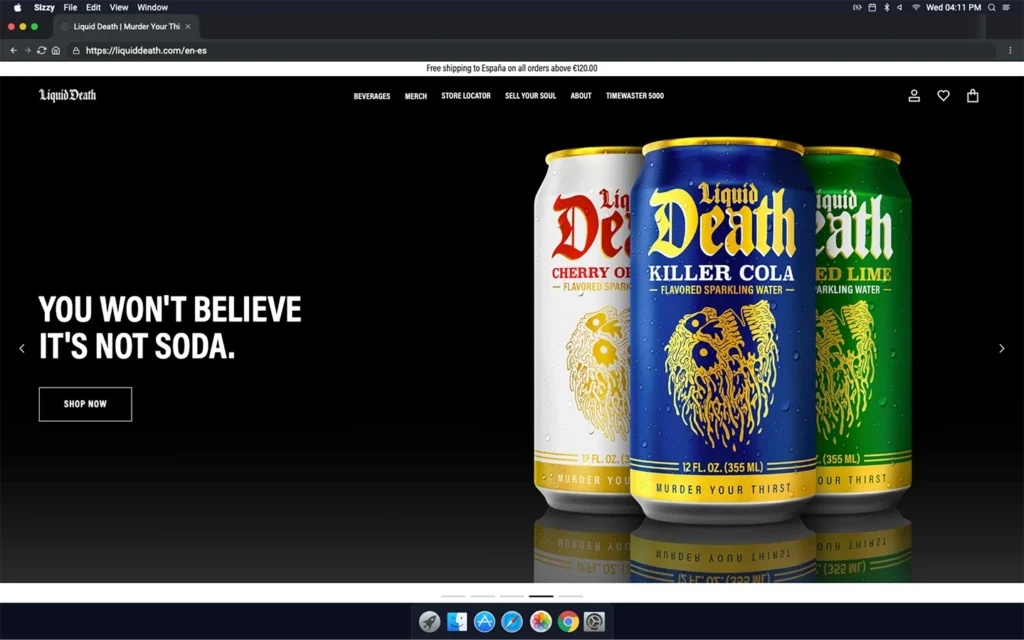Image resolution: width=1024 pixels, height=640 pixels.
Task: Open the Merch navigation item
Action: click(416, 97)
